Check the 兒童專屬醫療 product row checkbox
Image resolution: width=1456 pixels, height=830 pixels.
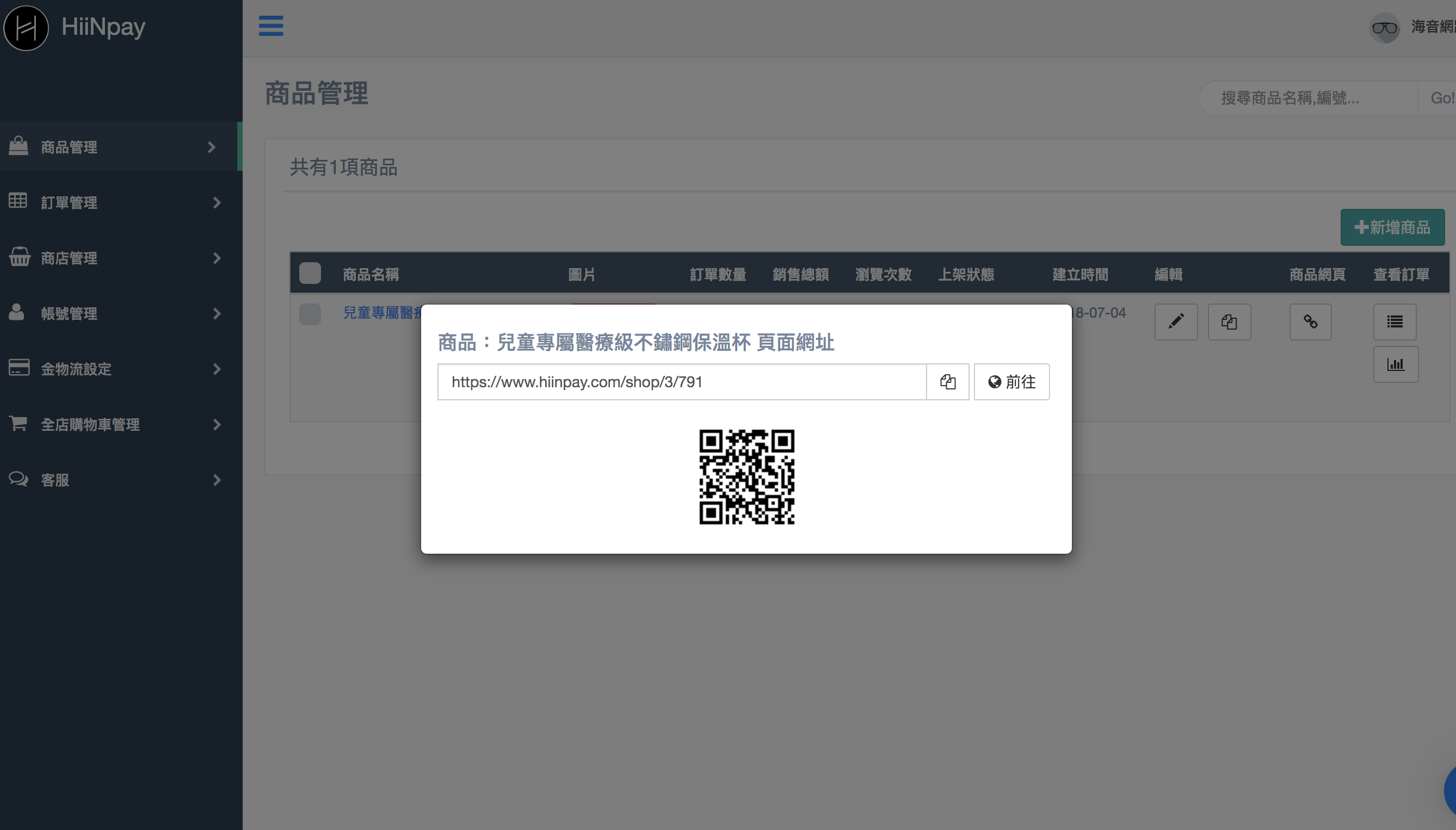coord(310,314)
